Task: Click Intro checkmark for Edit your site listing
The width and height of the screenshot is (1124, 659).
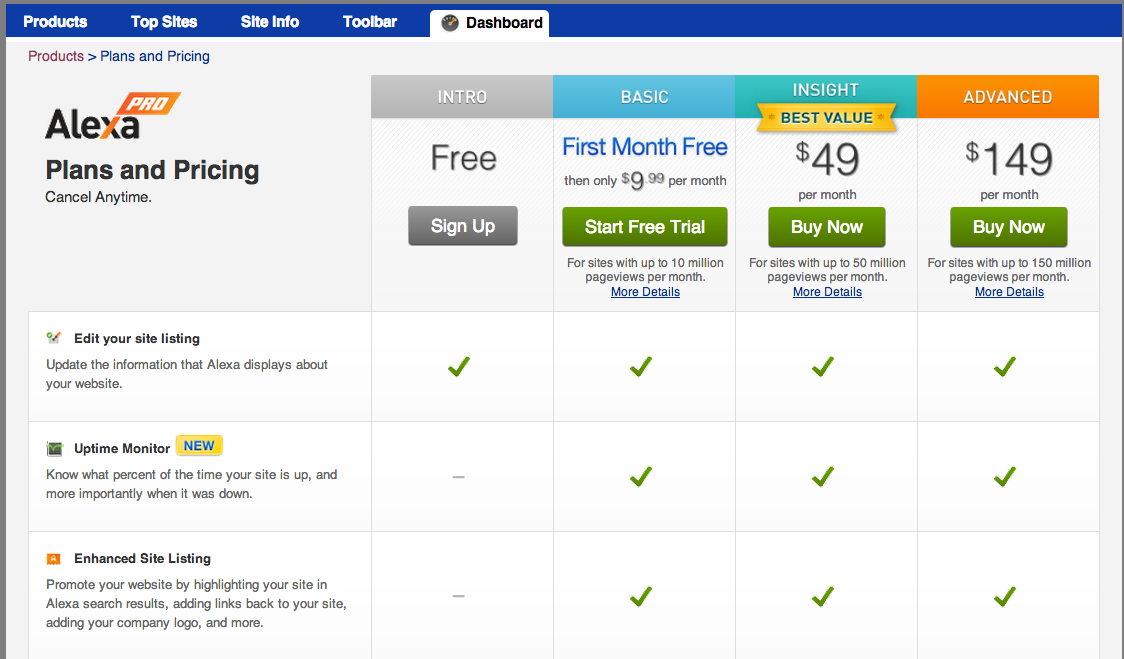Action: pos(459,366)
